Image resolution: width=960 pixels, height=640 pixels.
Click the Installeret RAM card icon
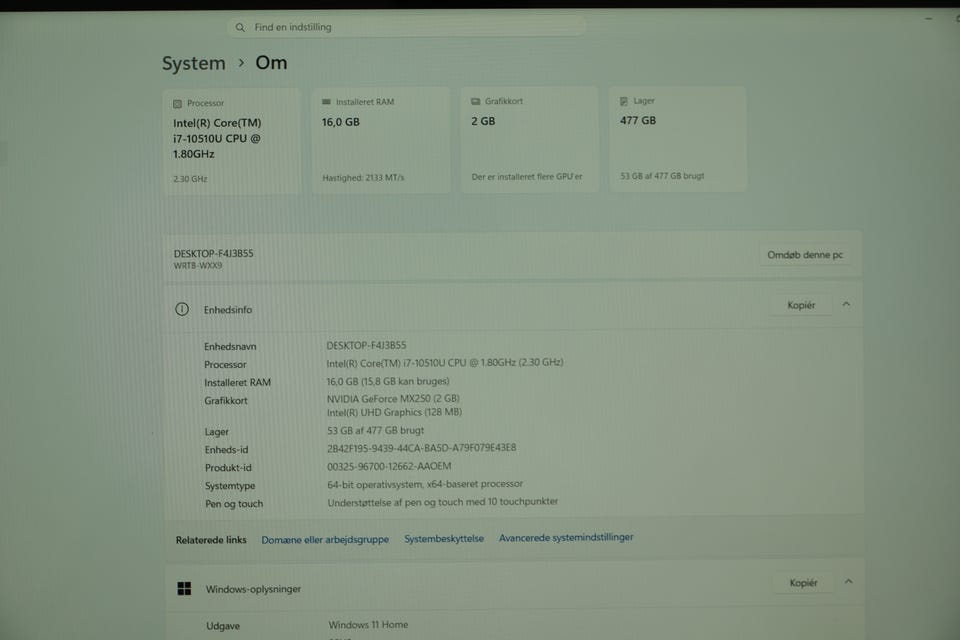pyautogui.click(x=326, y=102)
